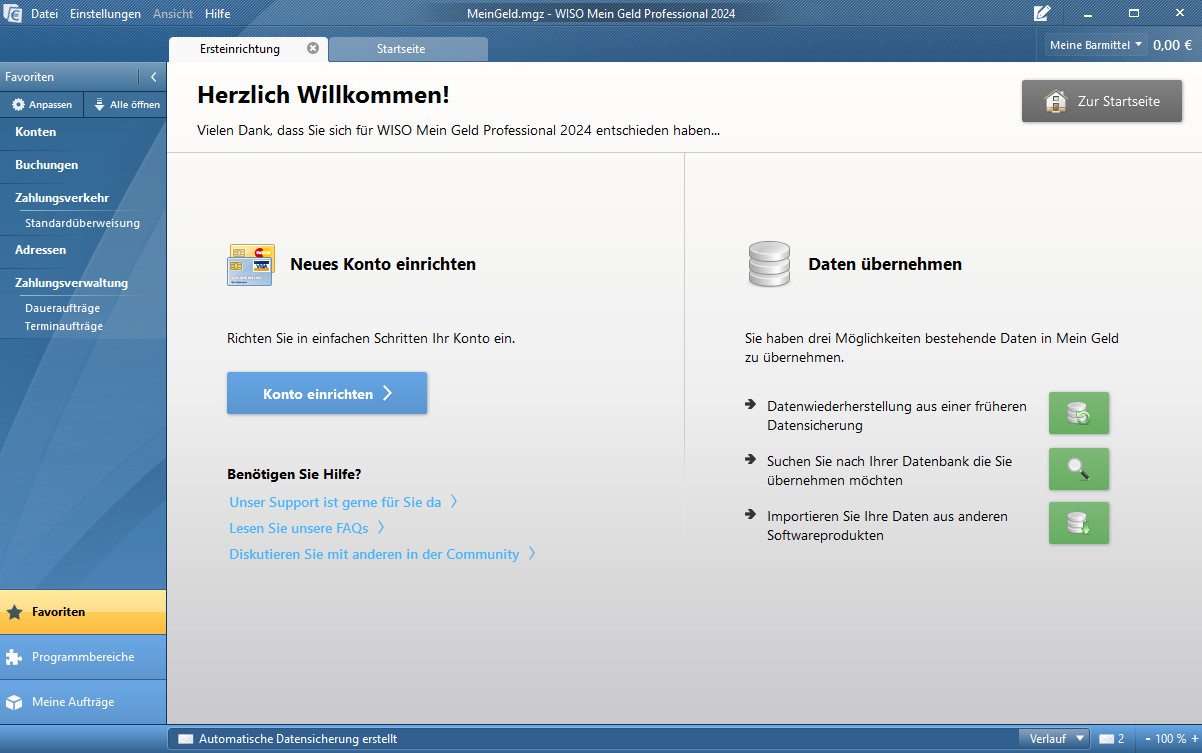Click the pencil edit icon in the title bar
The height and width of the screenshot is (753, 1202).
pos(1041,13)
